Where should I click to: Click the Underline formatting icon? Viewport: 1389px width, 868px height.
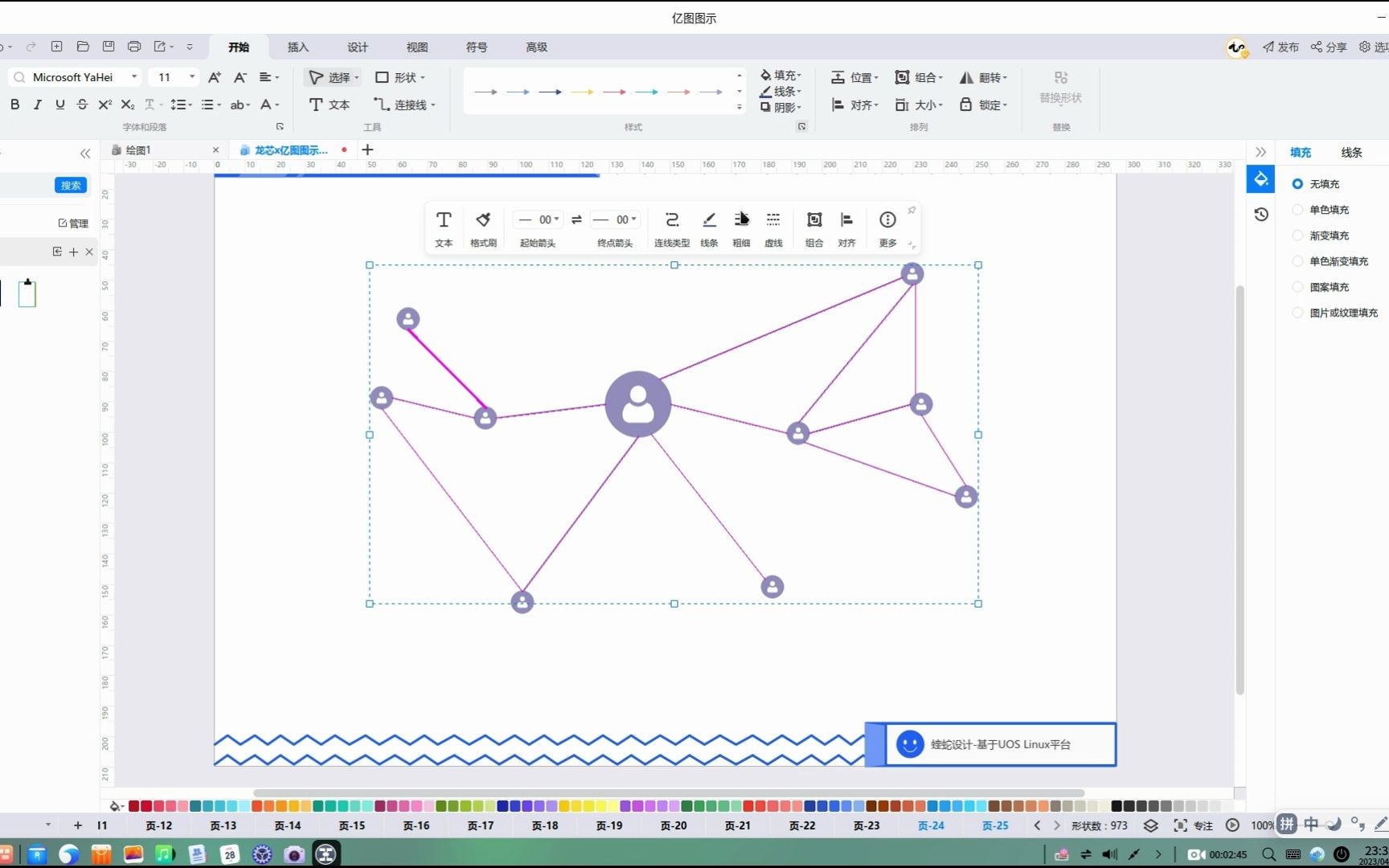(x=59, y=104)
